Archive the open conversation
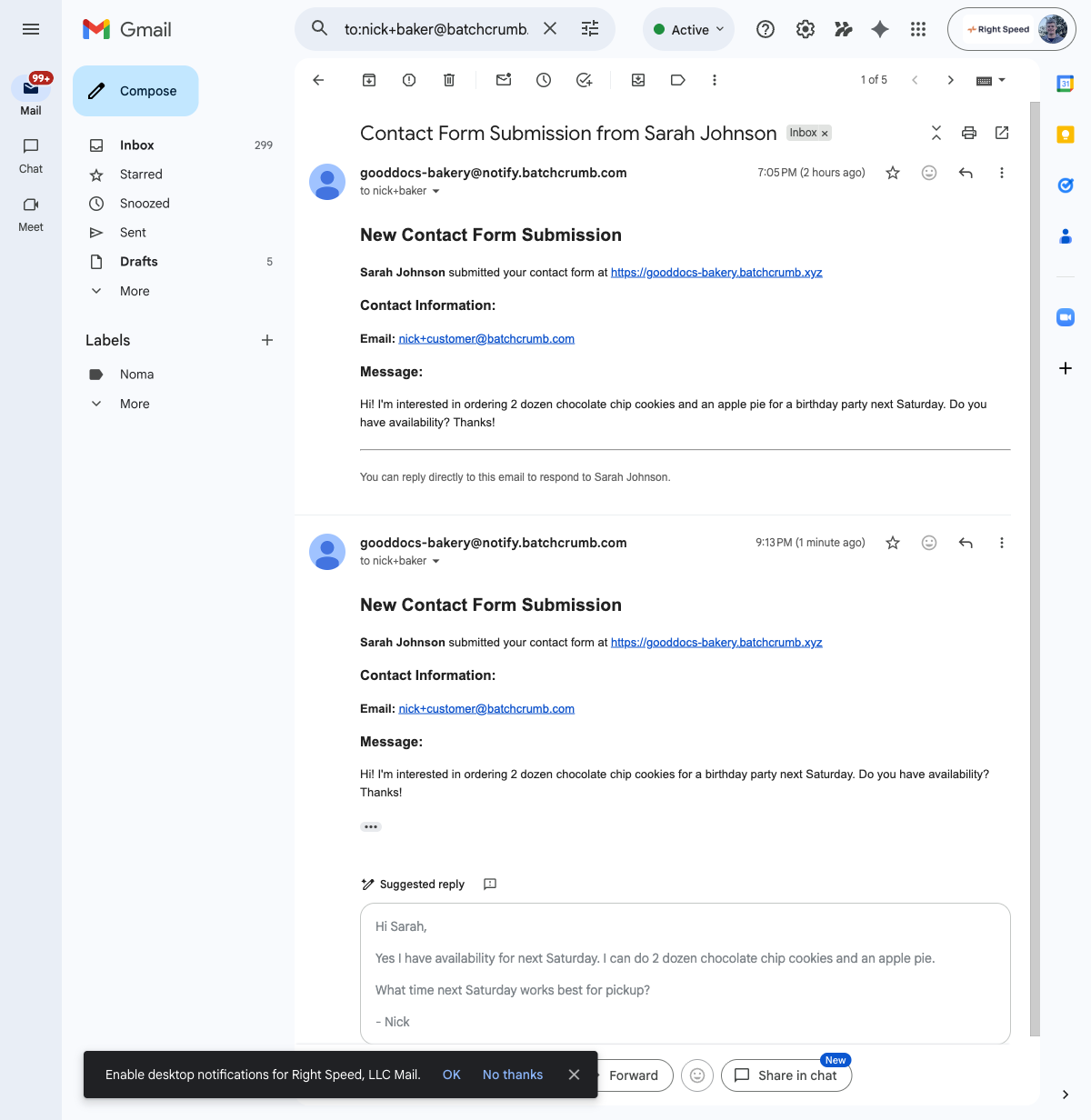Viewport: 1091px width, 1120px height. [369, 80]
